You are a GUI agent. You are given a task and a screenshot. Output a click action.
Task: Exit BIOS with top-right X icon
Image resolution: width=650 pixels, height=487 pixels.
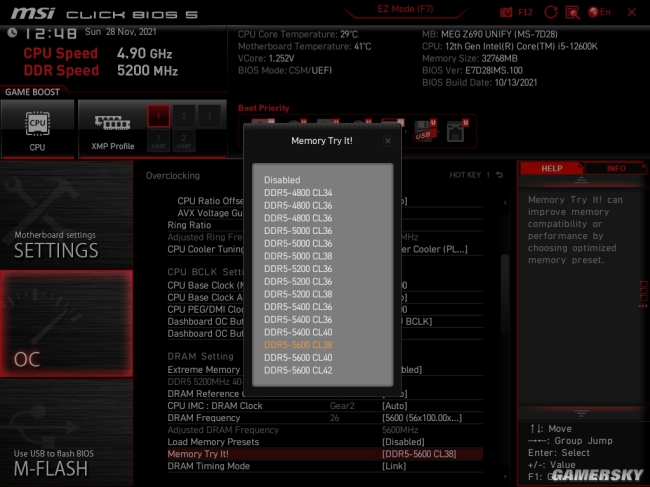[x=632, y=12]
